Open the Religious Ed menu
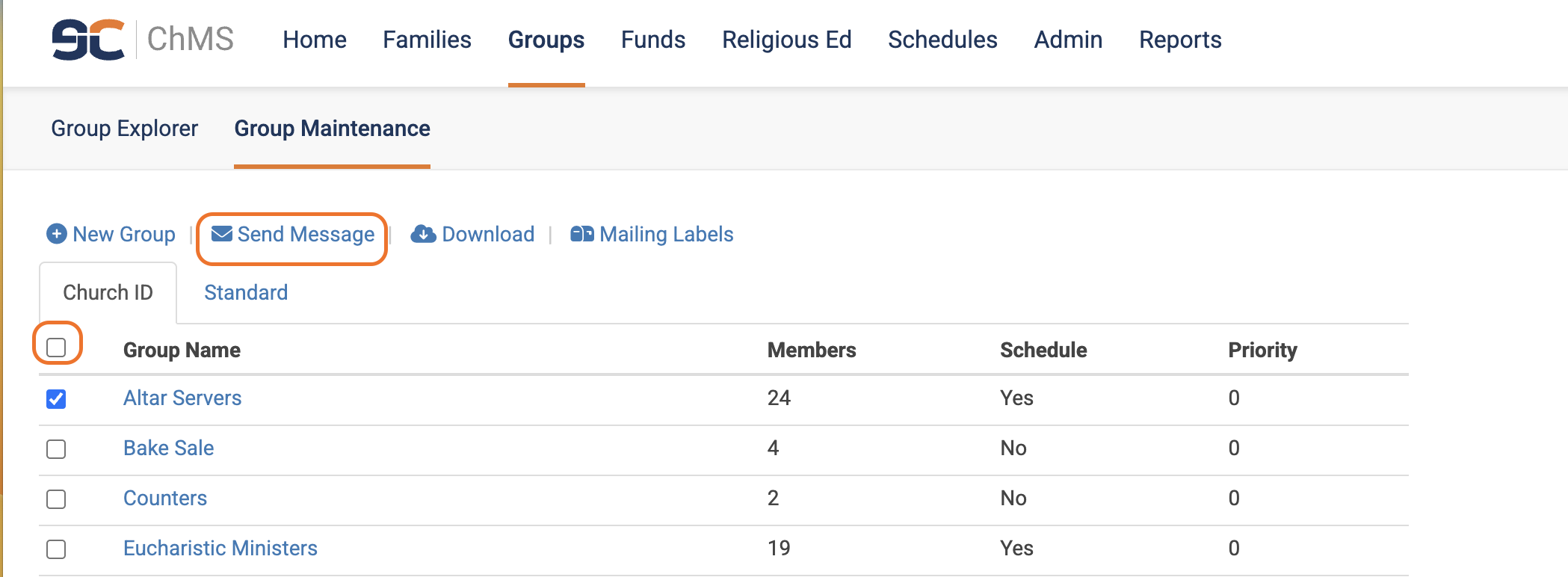 point(786,40)
